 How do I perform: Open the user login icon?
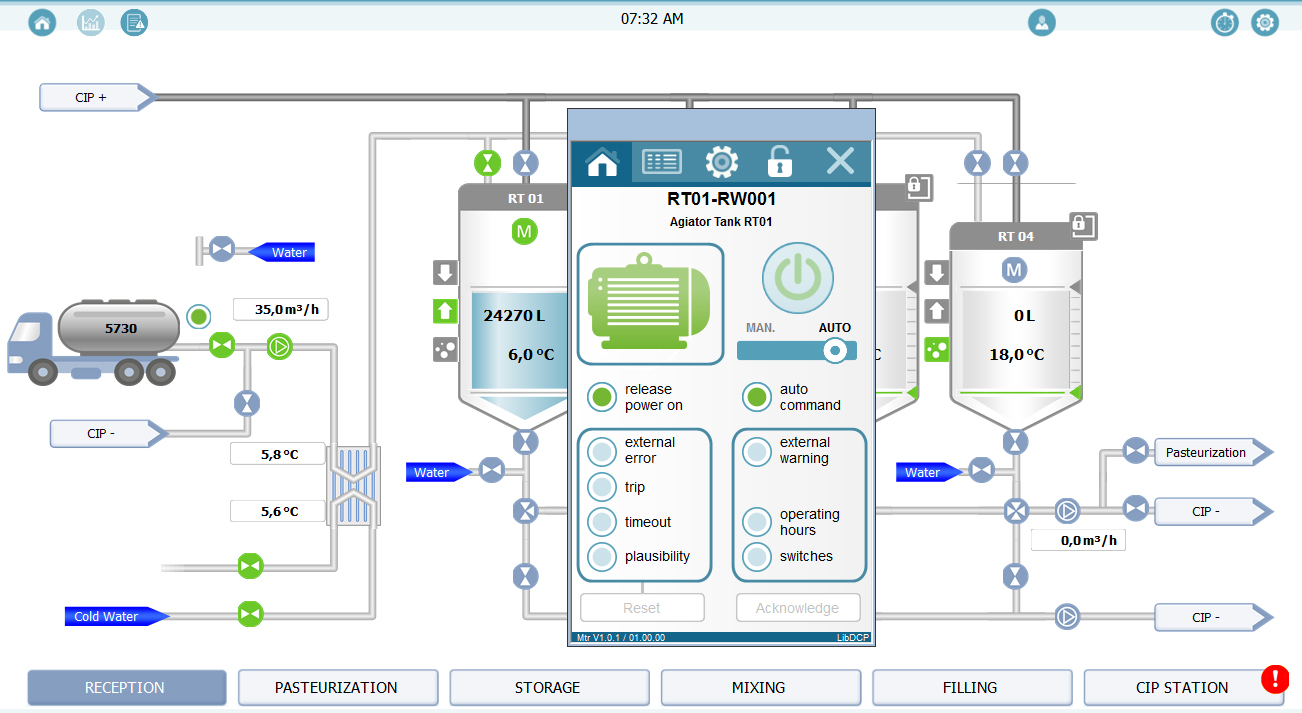[1042, 22]
